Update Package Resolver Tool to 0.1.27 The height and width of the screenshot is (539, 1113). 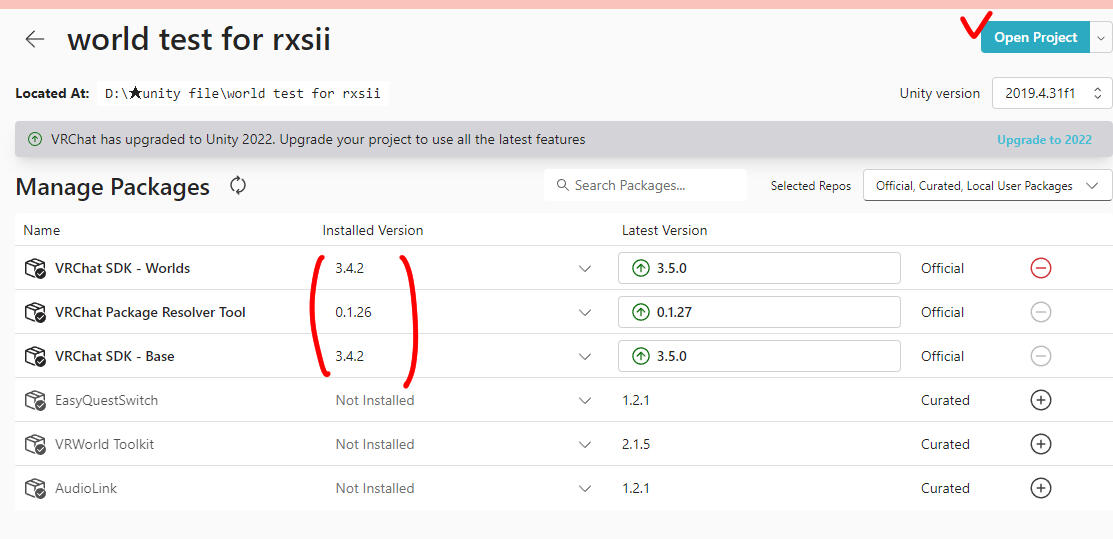759,312
